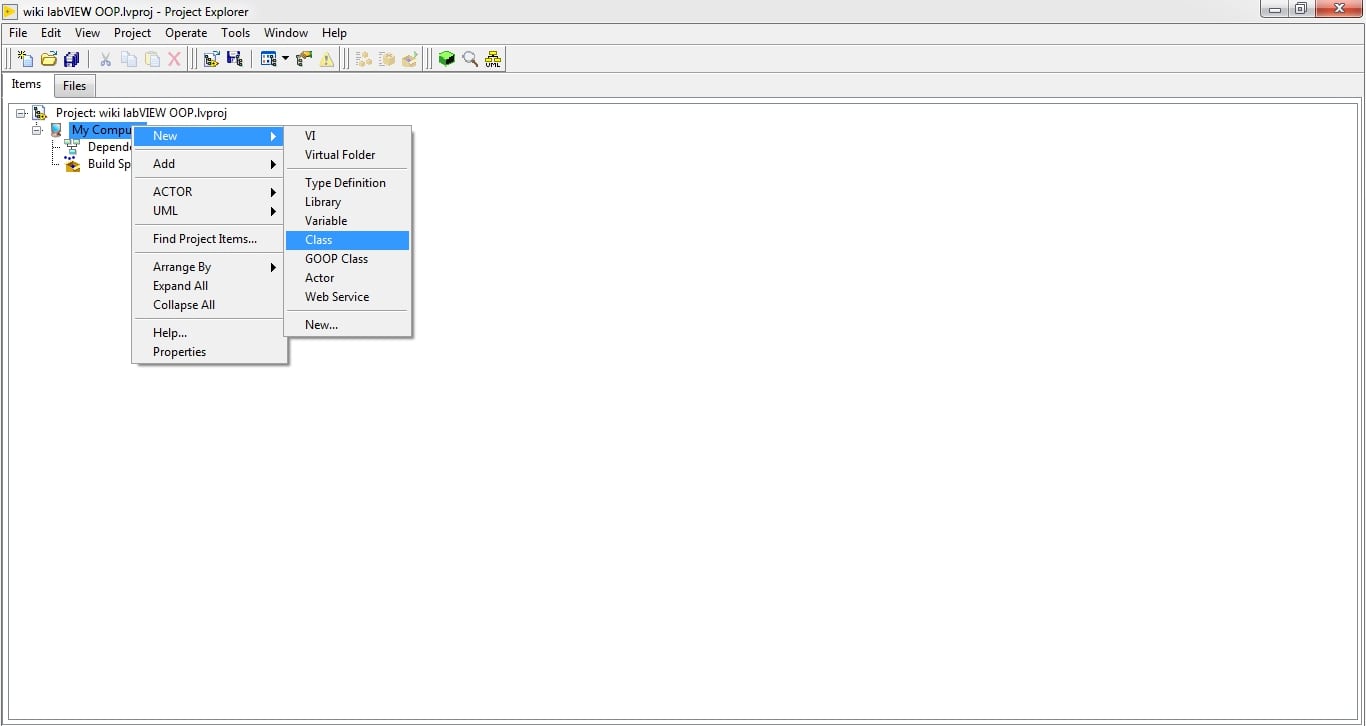1366x726 pixels.
Task: Choose Class in the New submenu
Action: 347,240
